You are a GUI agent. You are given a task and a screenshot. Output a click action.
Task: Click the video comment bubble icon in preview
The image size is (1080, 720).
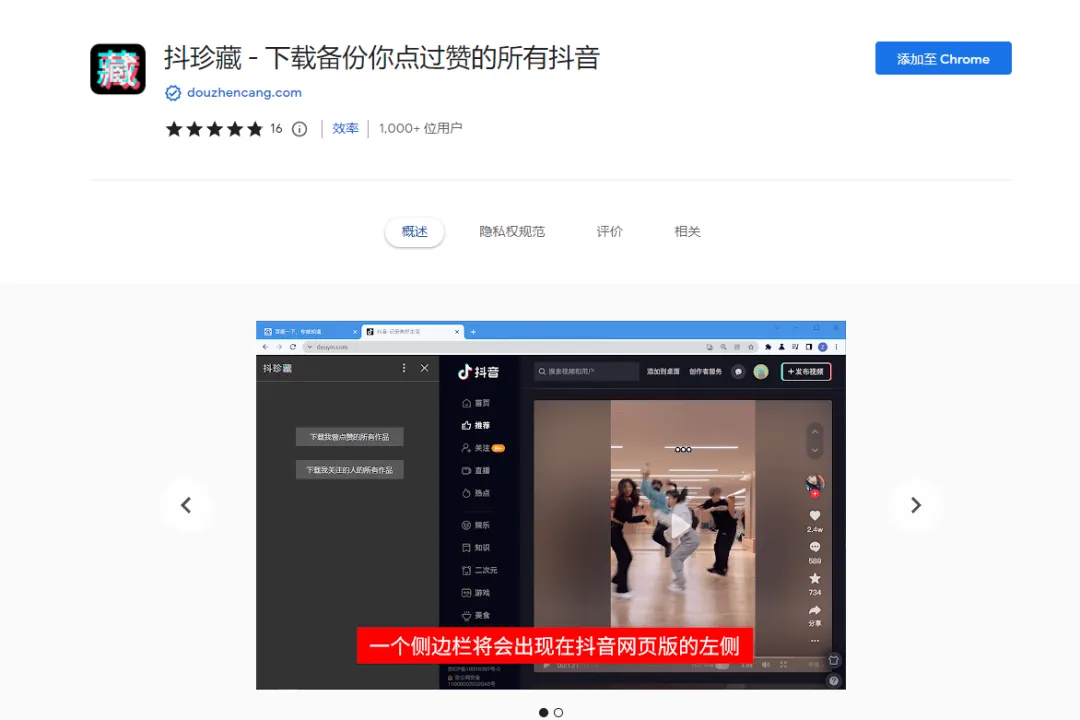[x=815, y=547]
